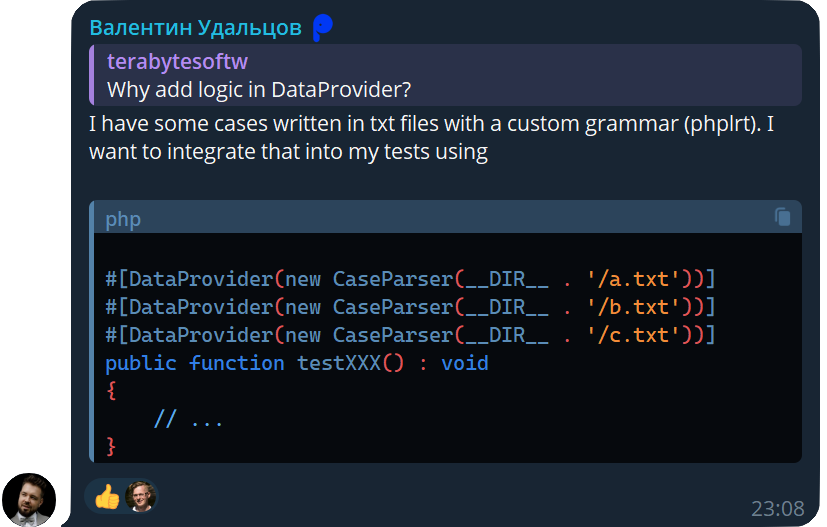
Task: Toggle the thumbs-up emoji reaction
Action: (x=107, y=496)
